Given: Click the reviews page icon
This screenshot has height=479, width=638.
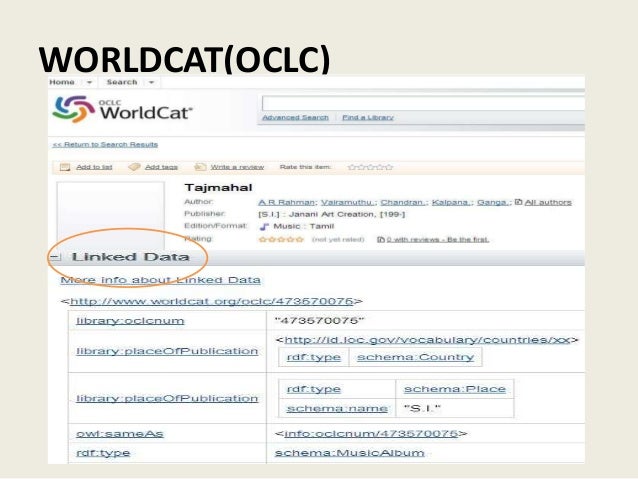Looking at the screenshot, I should (381, 239).
